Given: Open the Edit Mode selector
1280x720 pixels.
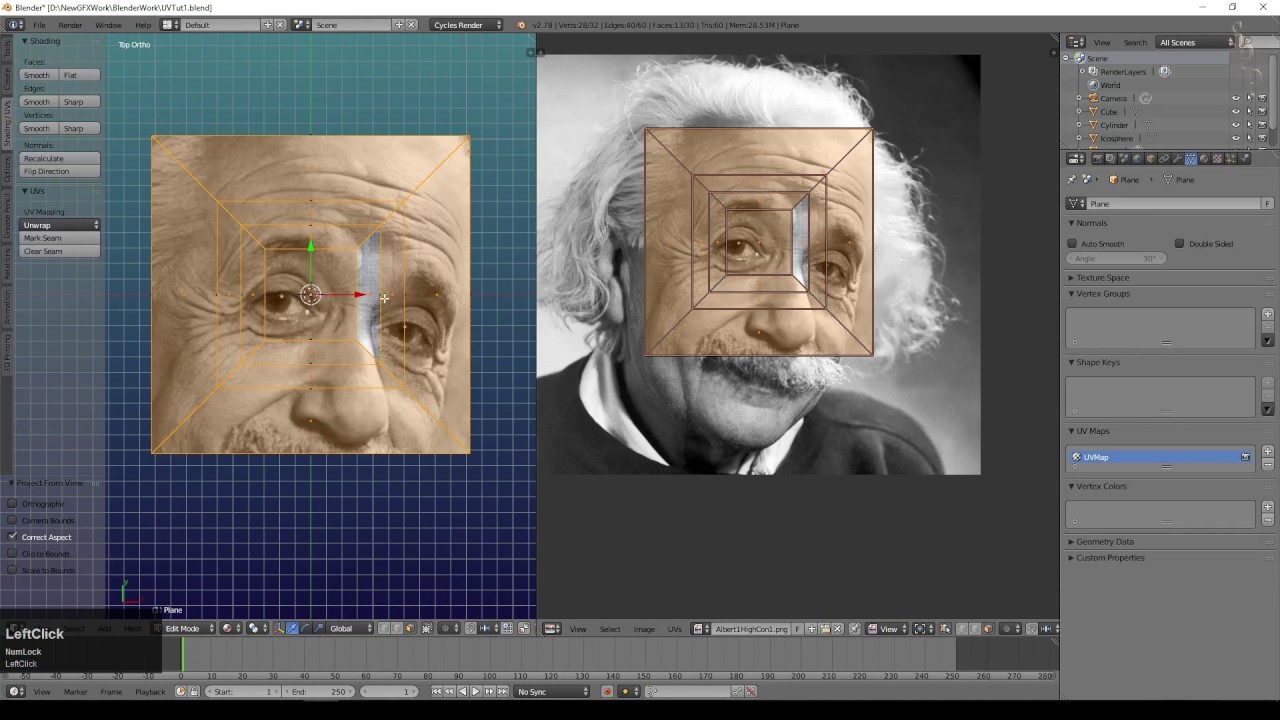Looking at the screenshot, I should point(189,629).
